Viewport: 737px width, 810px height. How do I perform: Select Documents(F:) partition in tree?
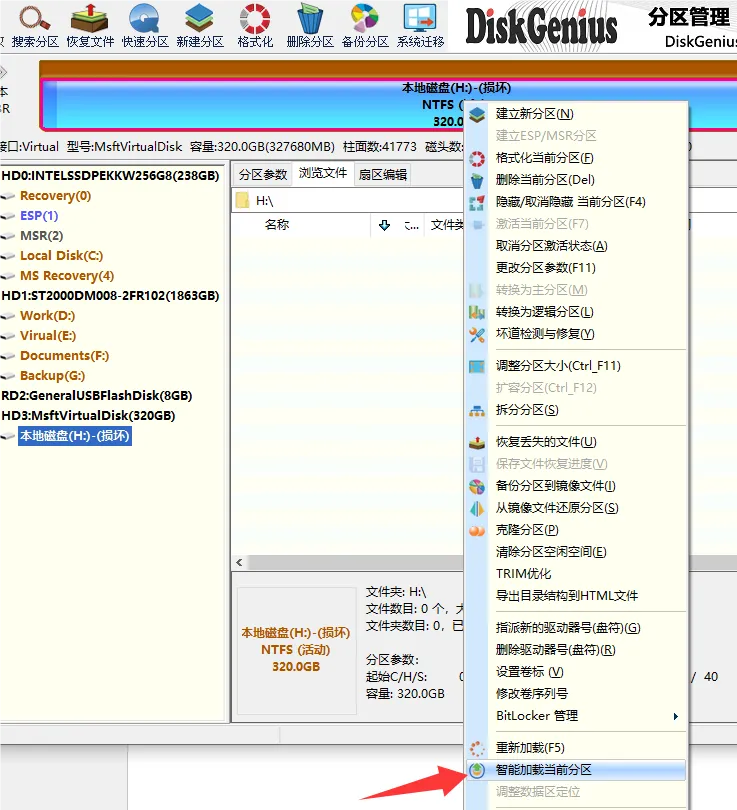64,356
